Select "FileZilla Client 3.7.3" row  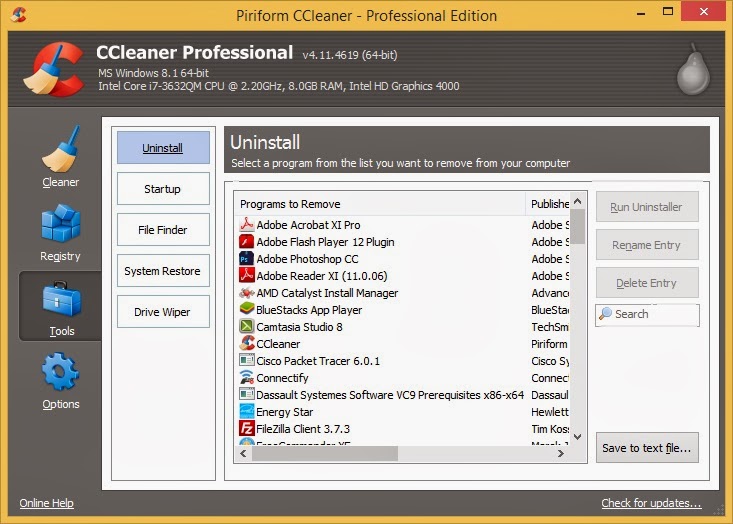click(x=402, y=429)
